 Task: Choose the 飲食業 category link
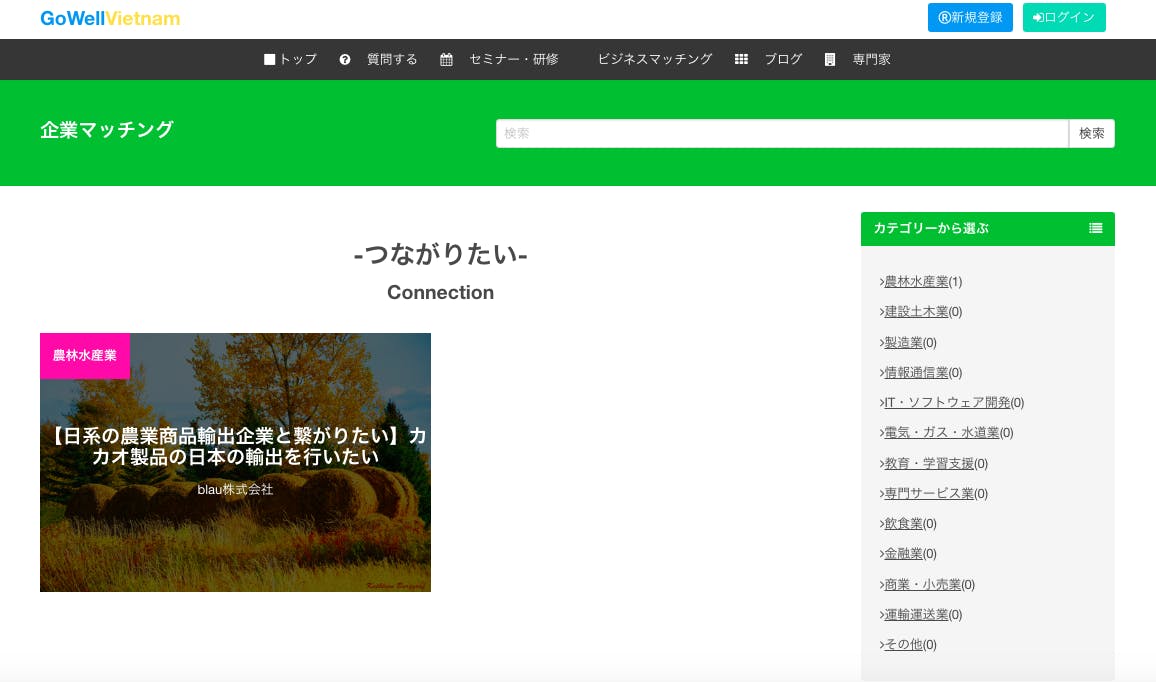tap(903, 524)
